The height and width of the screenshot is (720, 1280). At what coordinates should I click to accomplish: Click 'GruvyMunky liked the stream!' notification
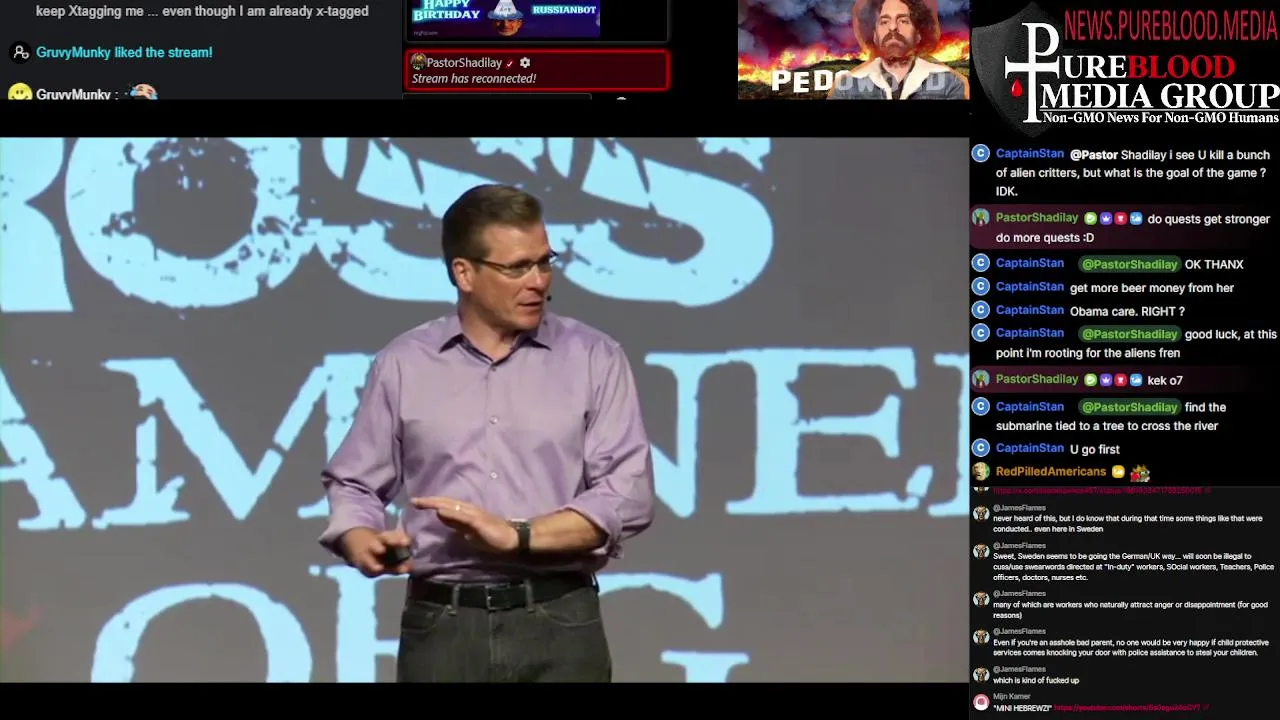[x=124, y=52]
